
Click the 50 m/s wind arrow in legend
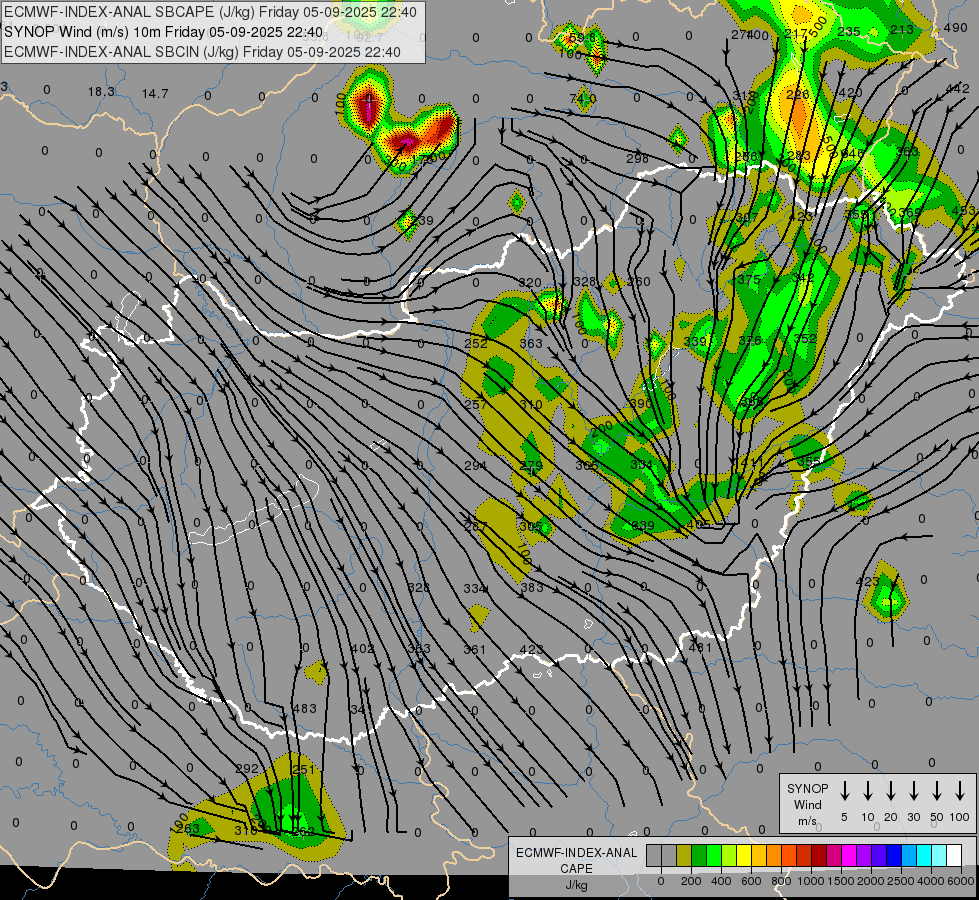[937, 791]
